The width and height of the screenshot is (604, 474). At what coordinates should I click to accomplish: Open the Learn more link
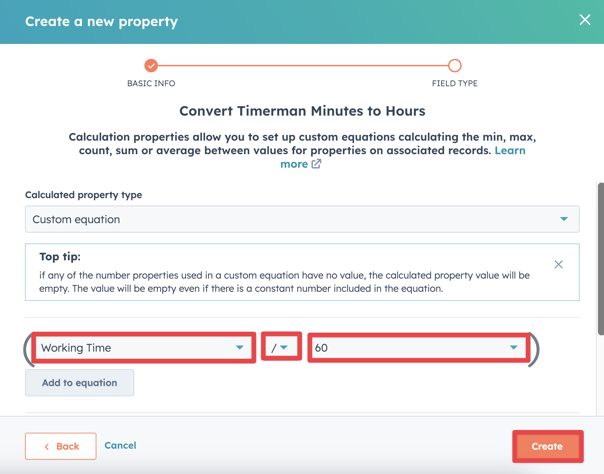[x=294, y=164]
